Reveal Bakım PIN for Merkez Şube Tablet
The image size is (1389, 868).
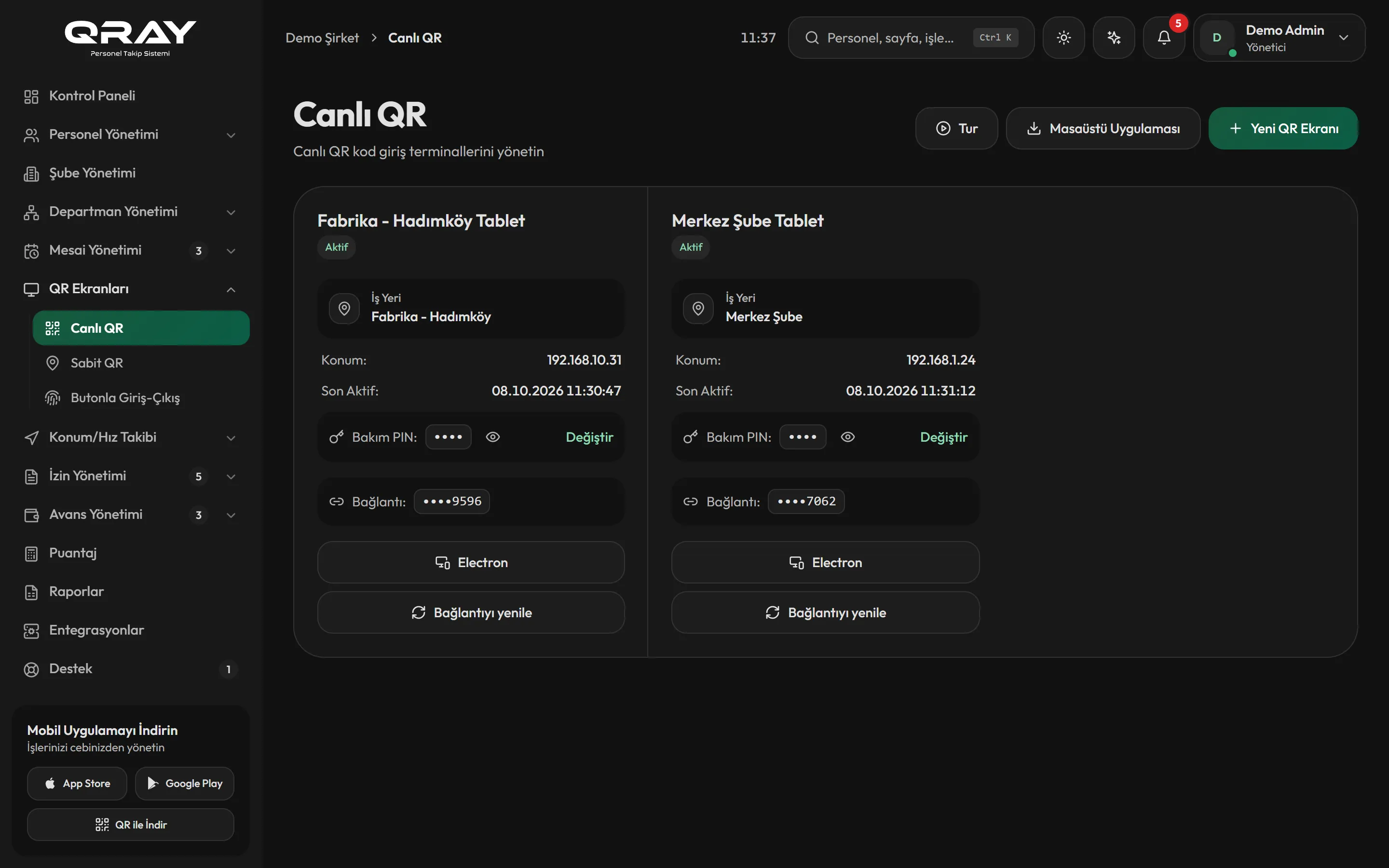(x=847, y=437)
